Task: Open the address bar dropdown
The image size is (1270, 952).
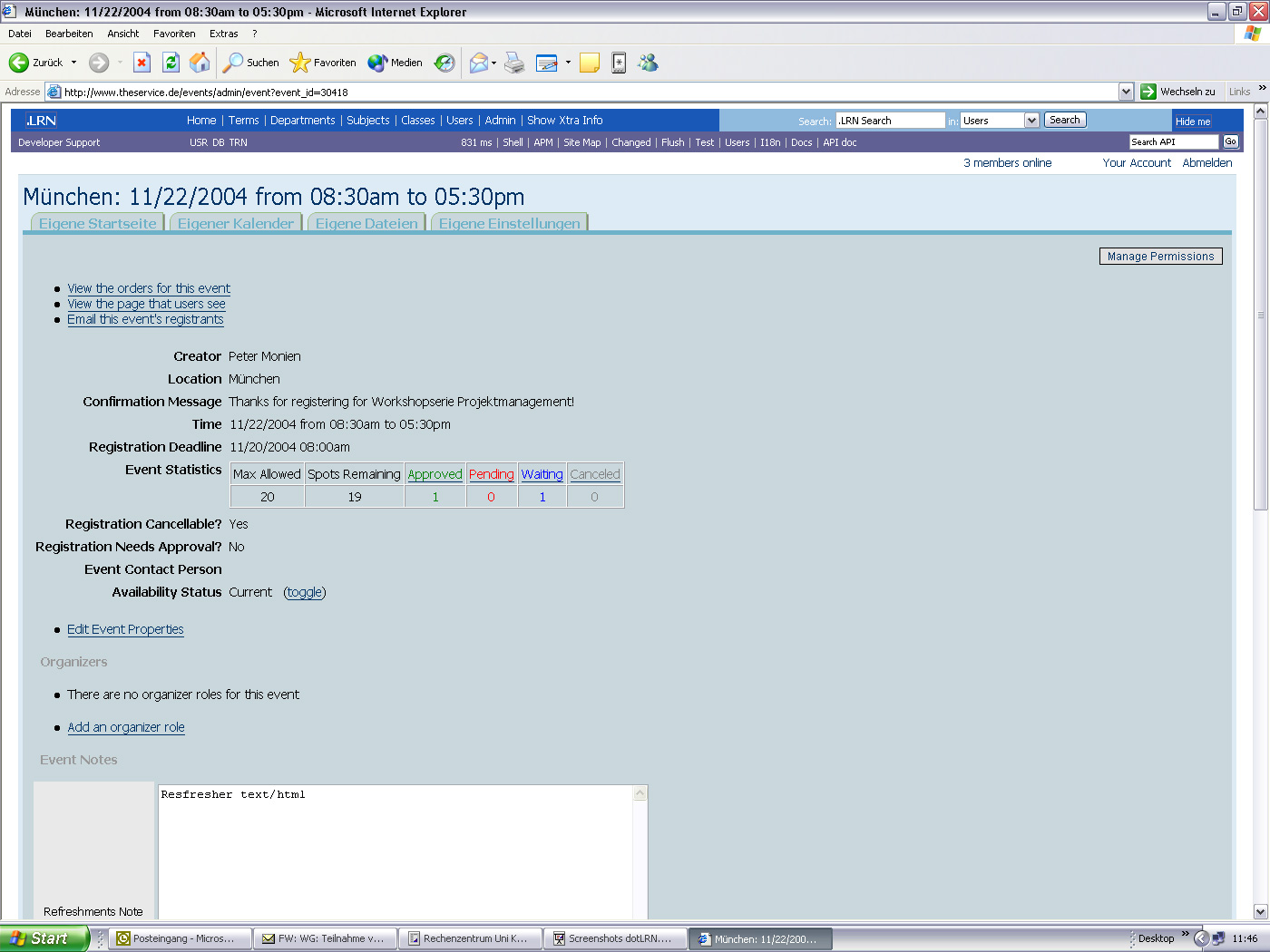Action: pyautogui.click(x=1126, y=91)
